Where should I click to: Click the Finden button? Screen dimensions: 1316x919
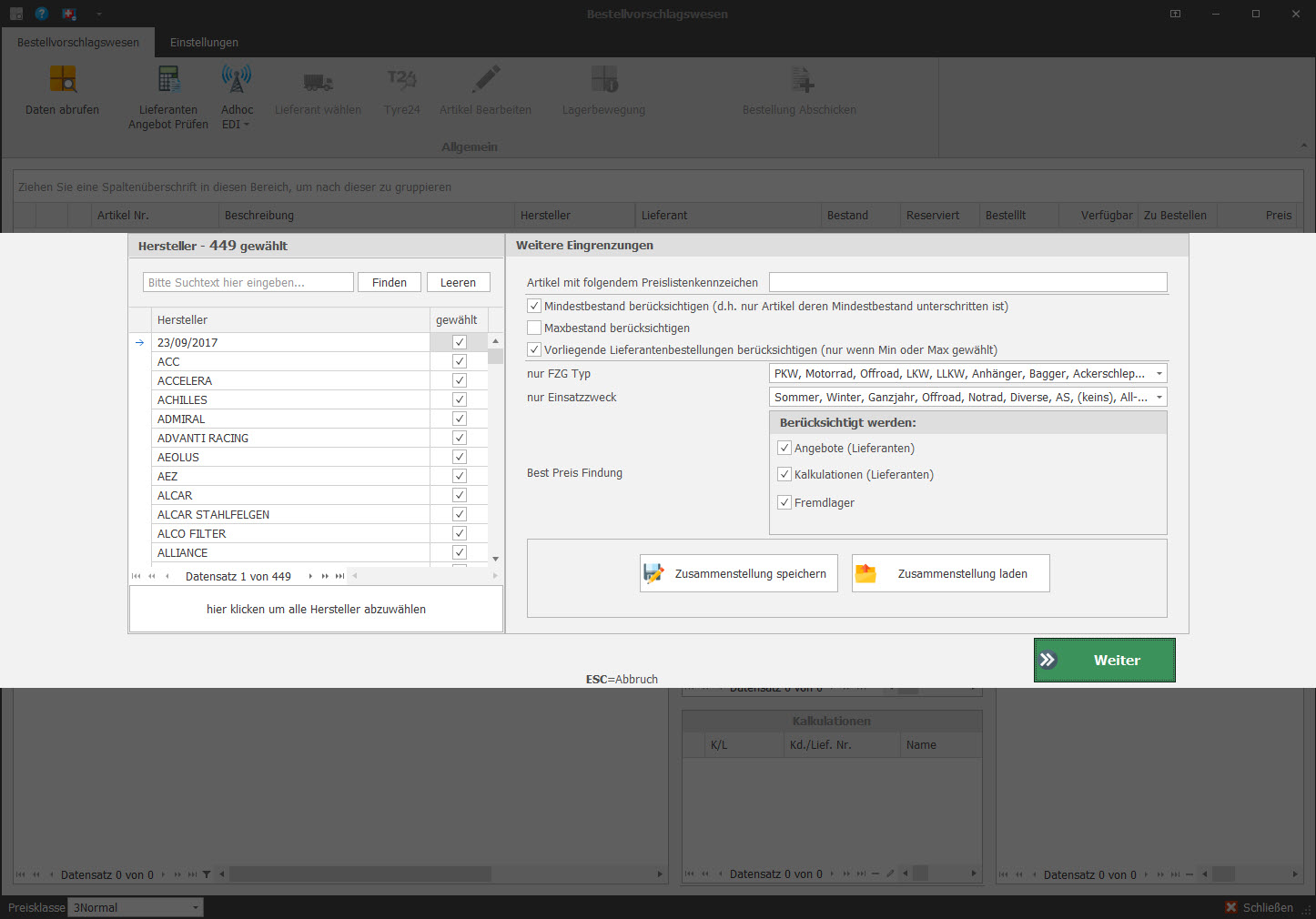(390, 282)
